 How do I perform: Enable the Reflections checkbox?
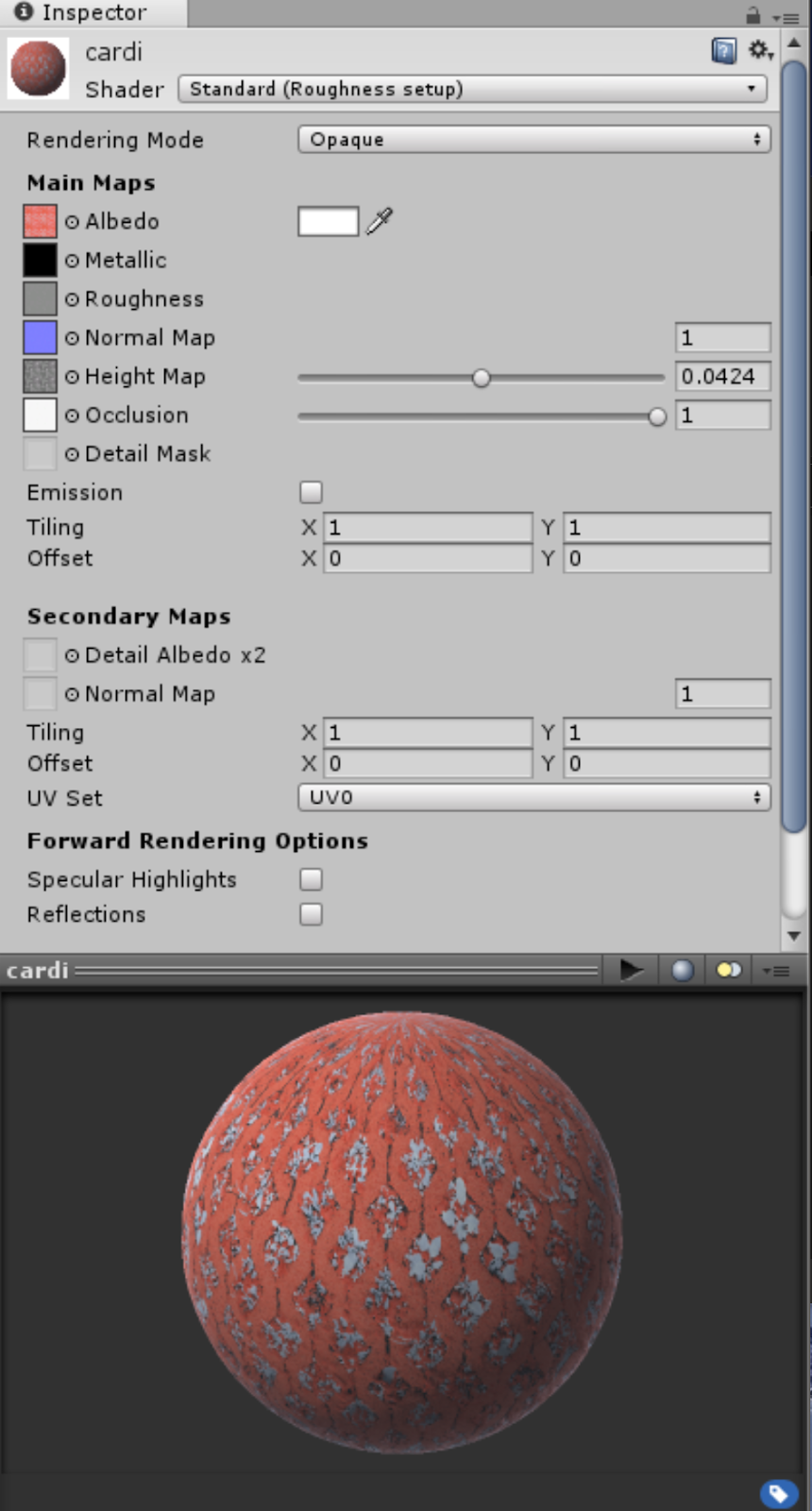tap(311, 914)
